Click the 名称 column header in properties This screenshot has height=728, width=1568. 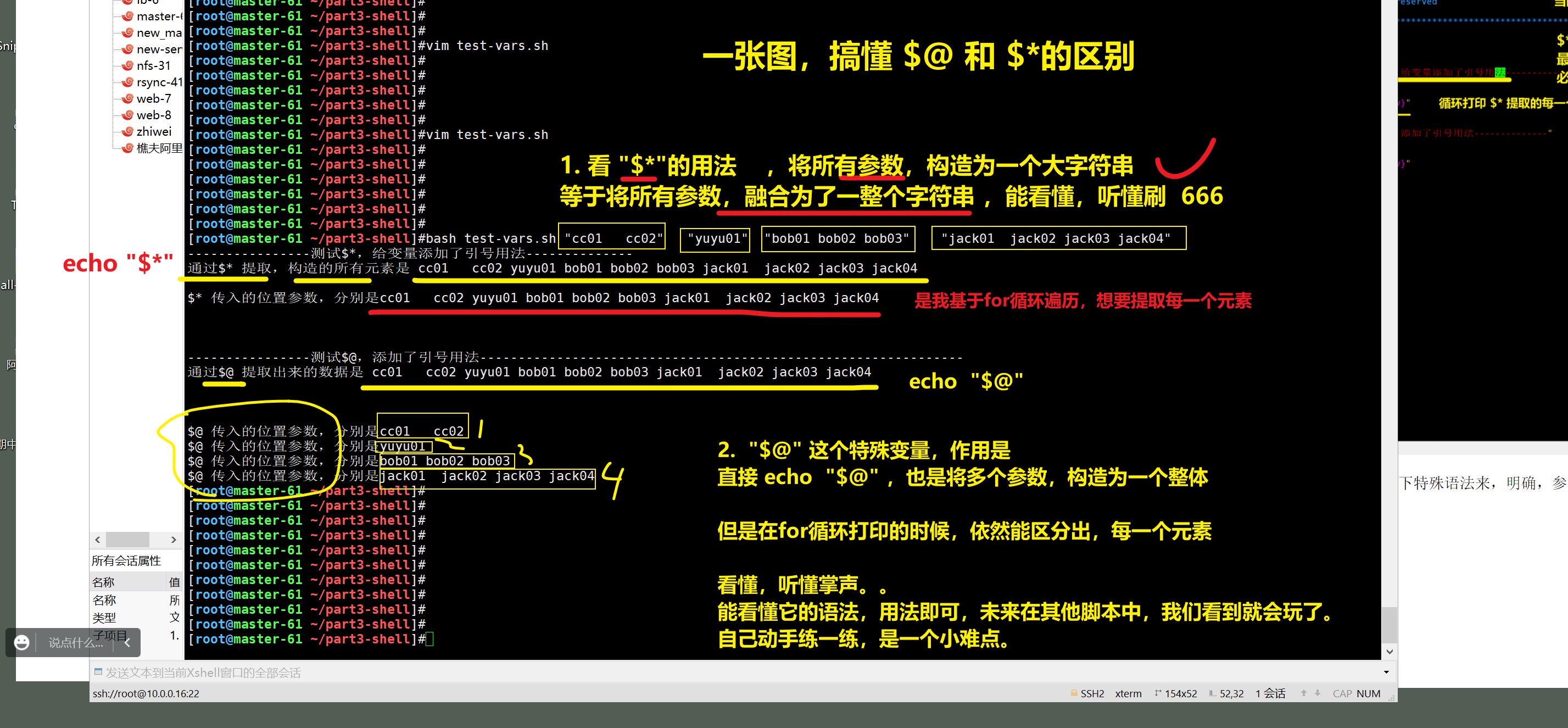click(103, 582)
